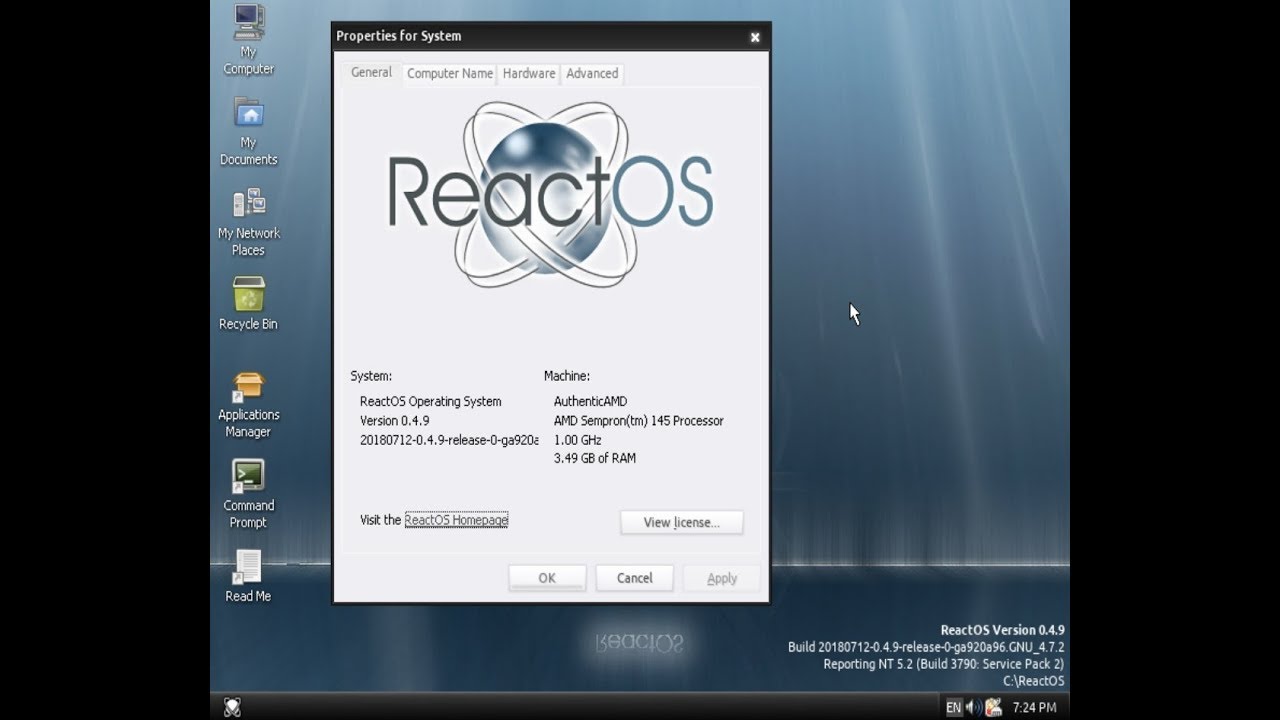Image resolution: width=1280 pixels, height=720 pixels.
Task: Confirm with the OK button
Action: (547, 578)
